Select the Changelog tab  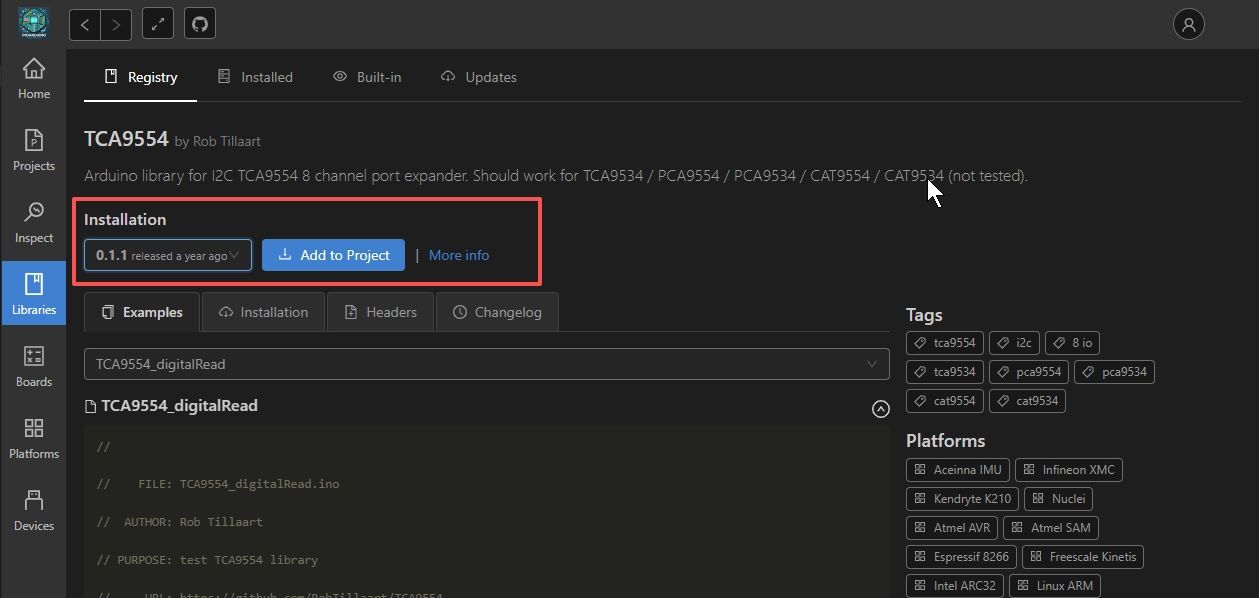pos(497,312)
